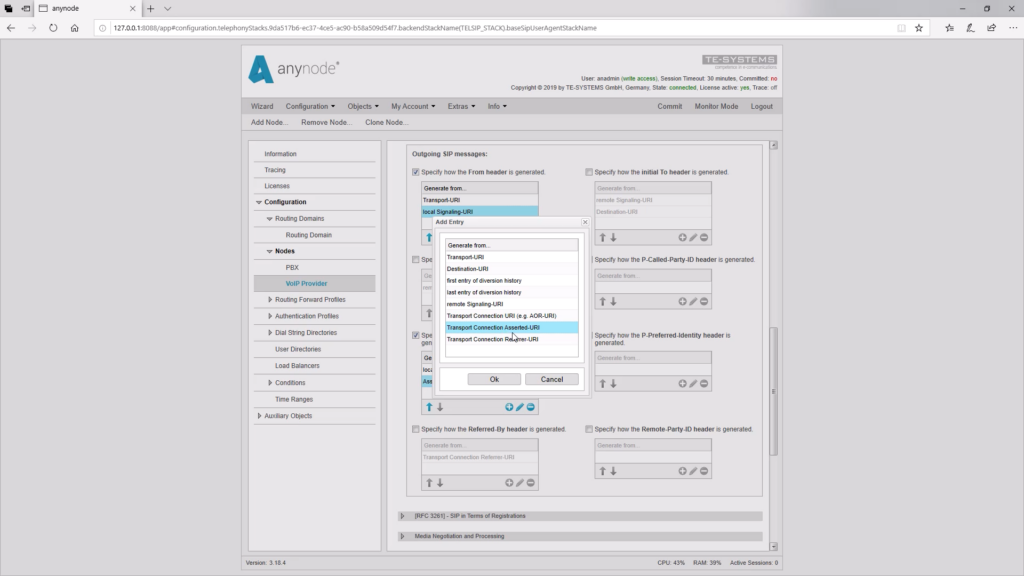
Task: Add entry to Referred-By header list
Action: click(x=509, y=483)
